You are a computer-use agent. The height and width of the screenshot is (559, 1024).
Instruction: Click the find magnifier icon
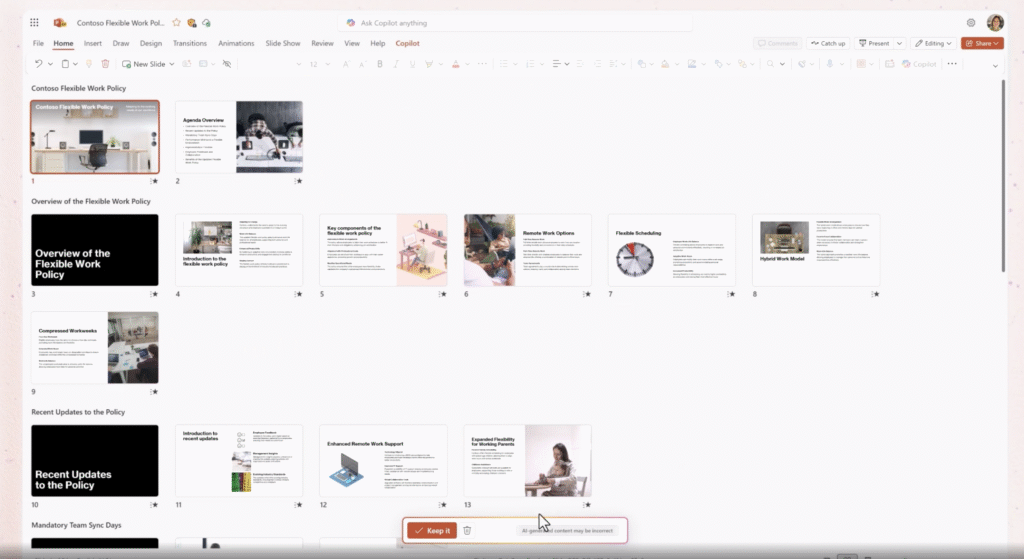click(x=771, y=64)
